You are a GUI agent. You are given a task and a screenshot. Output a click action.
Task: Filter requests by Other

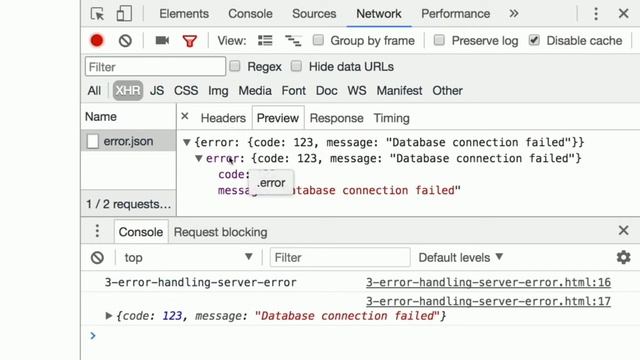pos(447,91)
